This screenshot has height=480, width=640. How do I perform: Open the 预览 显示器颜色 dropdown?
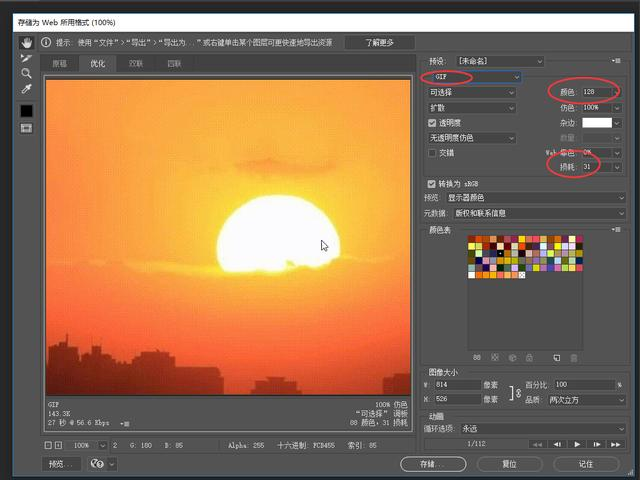tap(536, 198)
